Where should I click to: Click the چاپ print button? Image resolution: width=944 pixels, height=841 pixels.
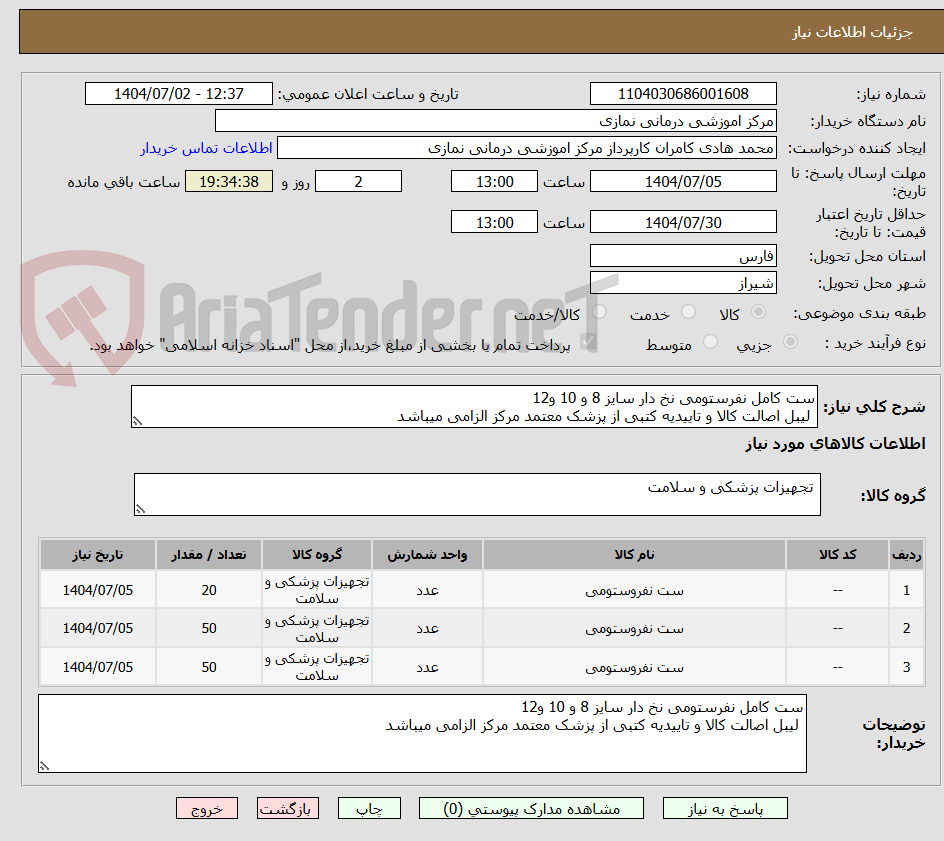click(x=369, y=808)
